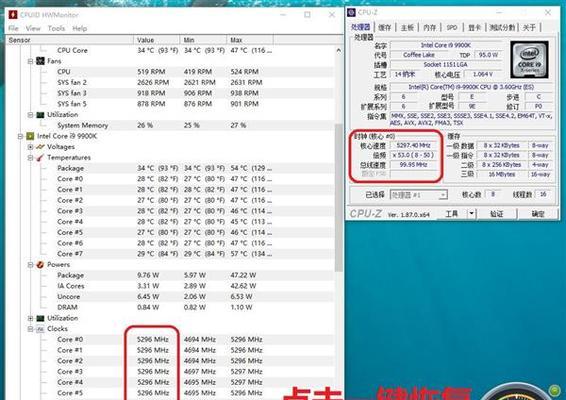Select the DRAM power row

coord(170,308)
